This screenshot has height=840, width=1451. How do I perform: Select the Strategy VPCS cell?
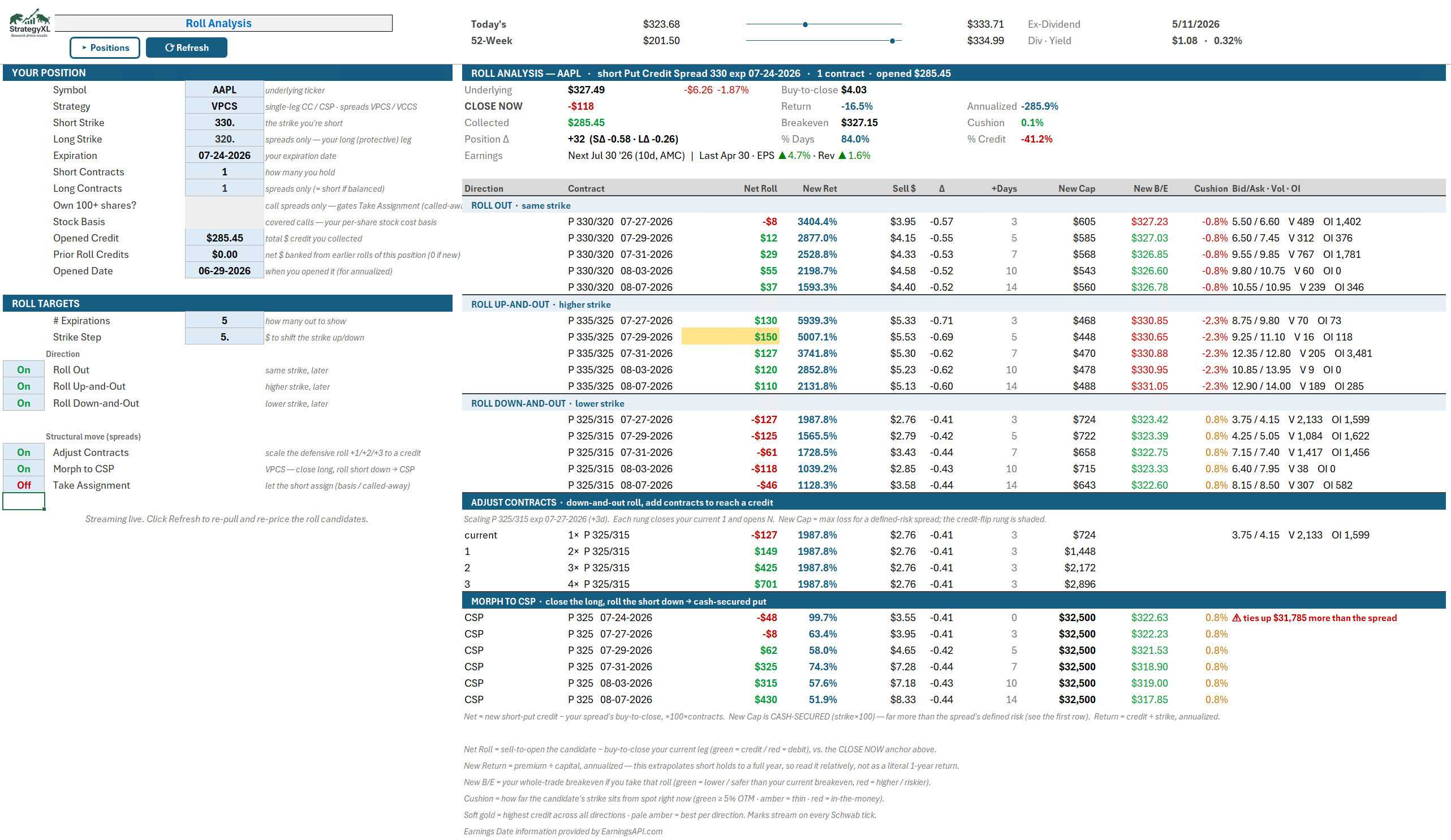[x=225, y=106]
